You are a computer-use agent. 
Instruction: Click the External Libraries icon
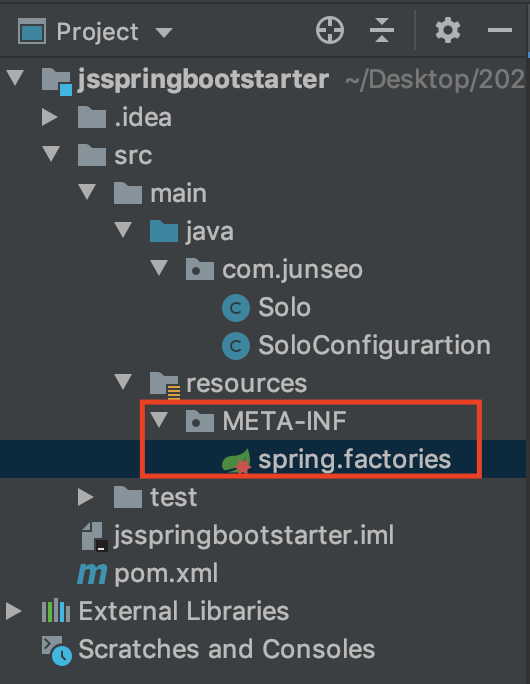click(x=56, y=611)
